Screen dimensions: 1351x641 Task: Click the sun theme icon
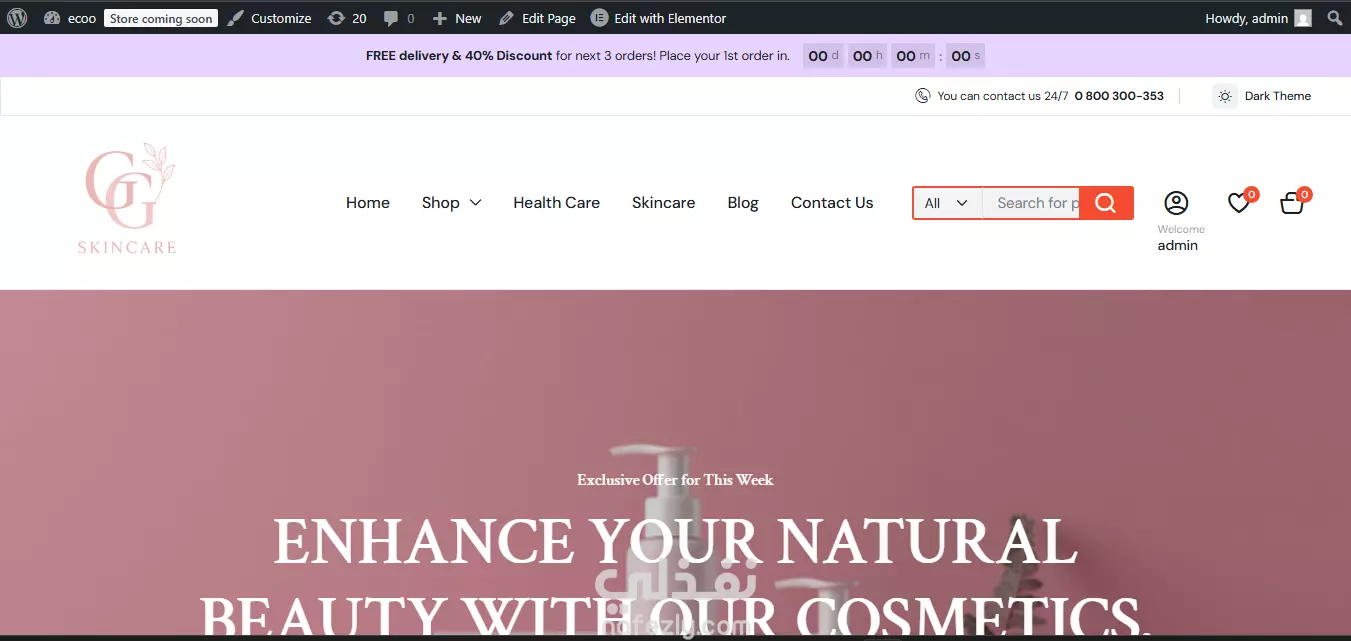1225,96
